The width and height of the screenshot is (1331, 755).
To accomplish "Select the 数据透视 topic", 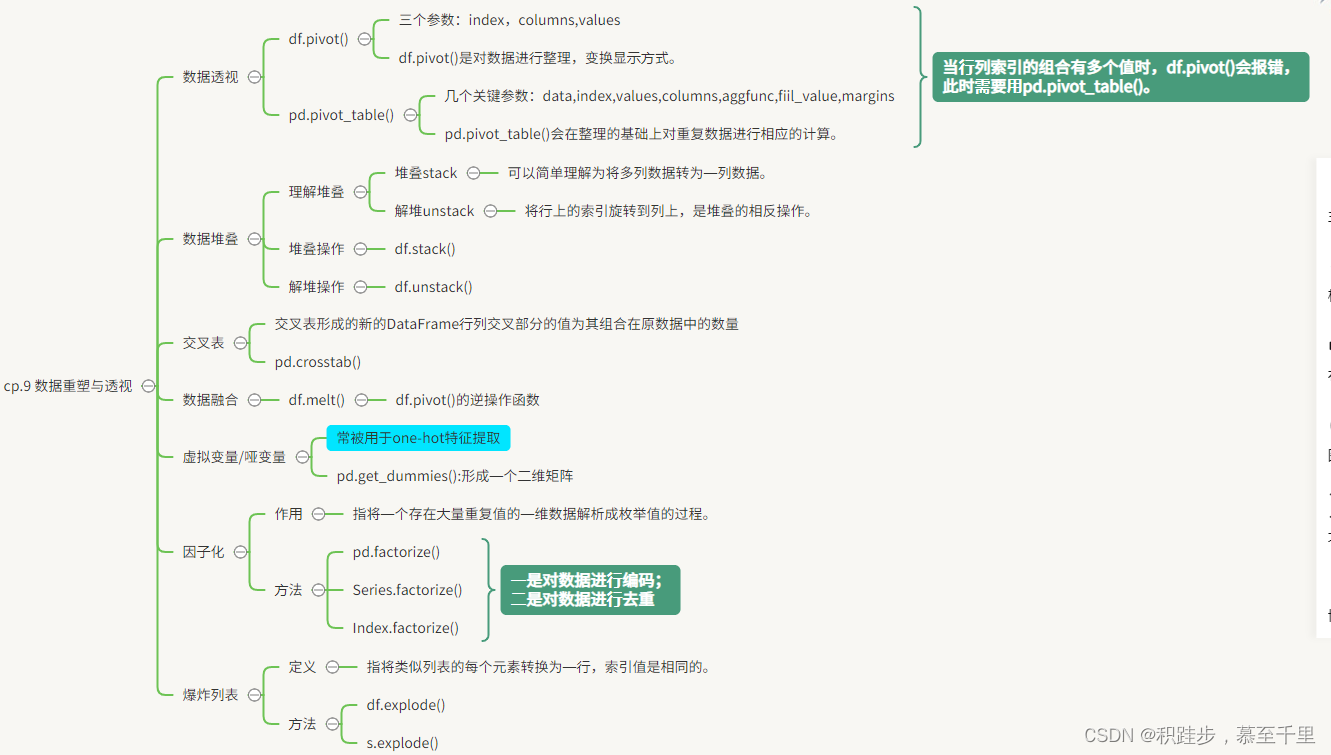I will (x=210, y=77).
